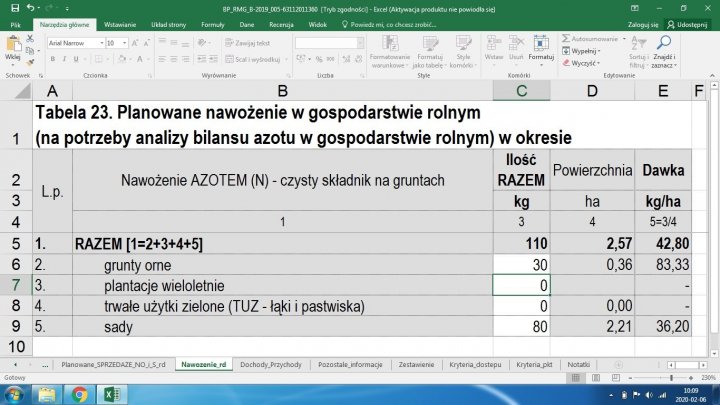
Task: Open Chrome from the Windows taskbar
Action: (79, 395)
